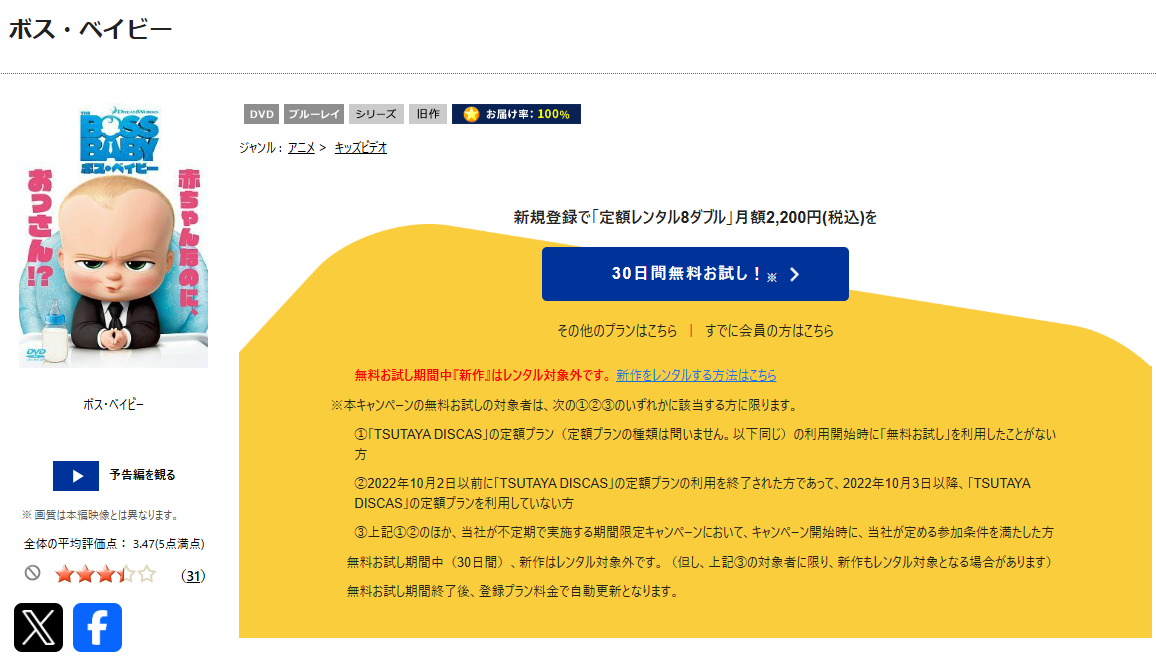This screenshot has height=660, width=1156.
Task: Select the ブルーレイ format badge
Action: (x=313, y=113)
